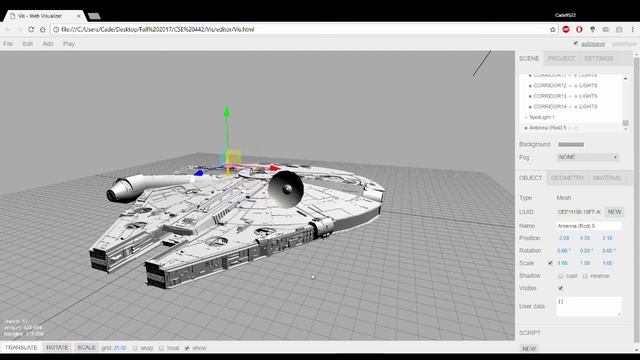
Task: Add a new script with the bottom NEW button
Action: (x=529, y=349)
